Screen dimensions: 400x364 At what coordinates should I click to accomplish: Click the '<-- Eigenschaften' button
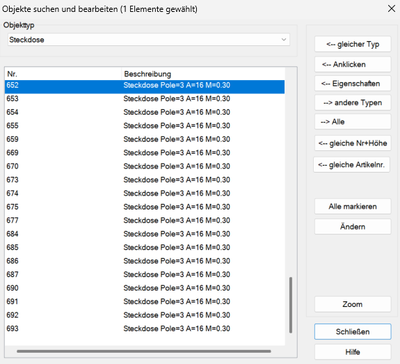(x=353, y=84)
